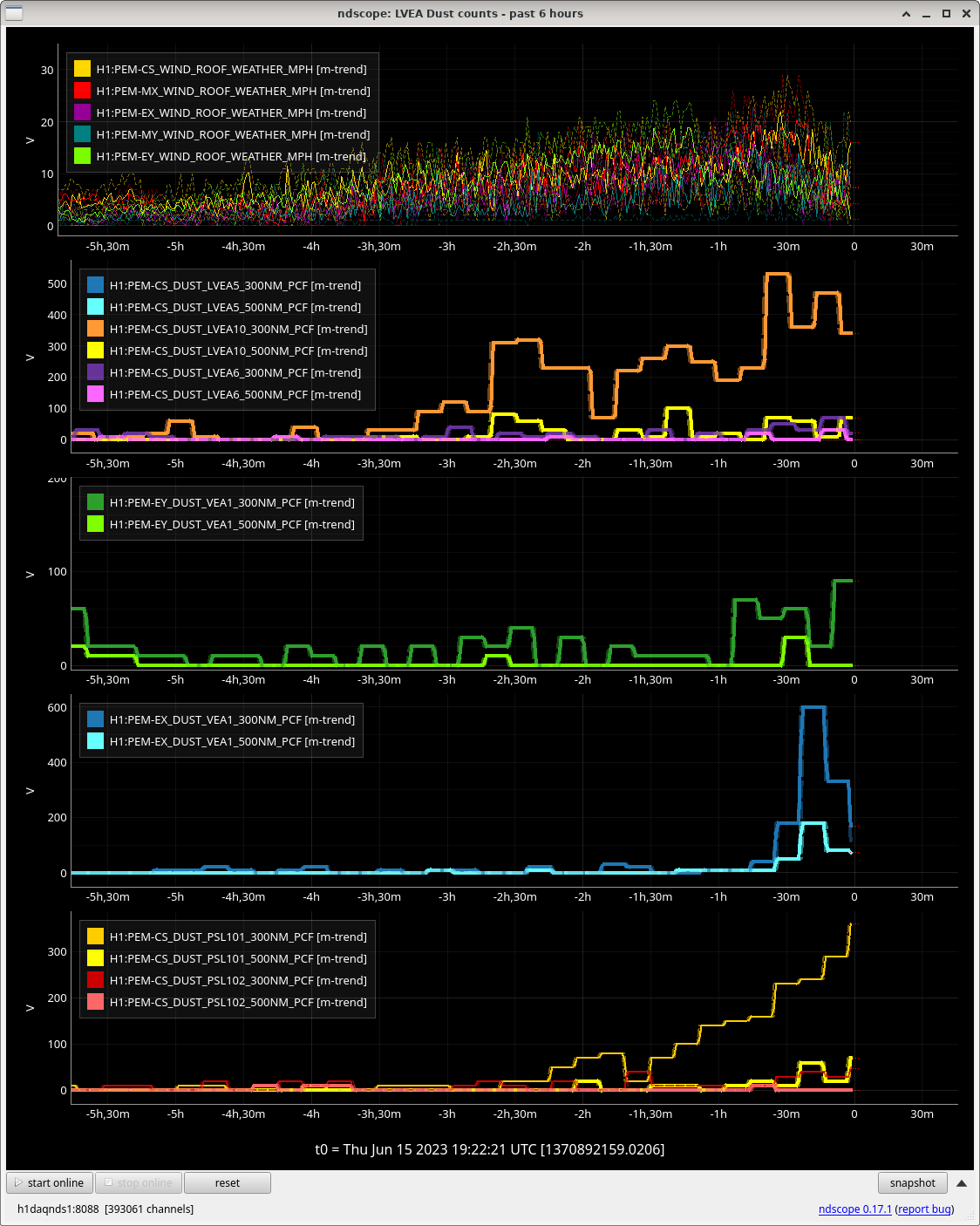Click the EX dust peak near 600

click(813, 708)
